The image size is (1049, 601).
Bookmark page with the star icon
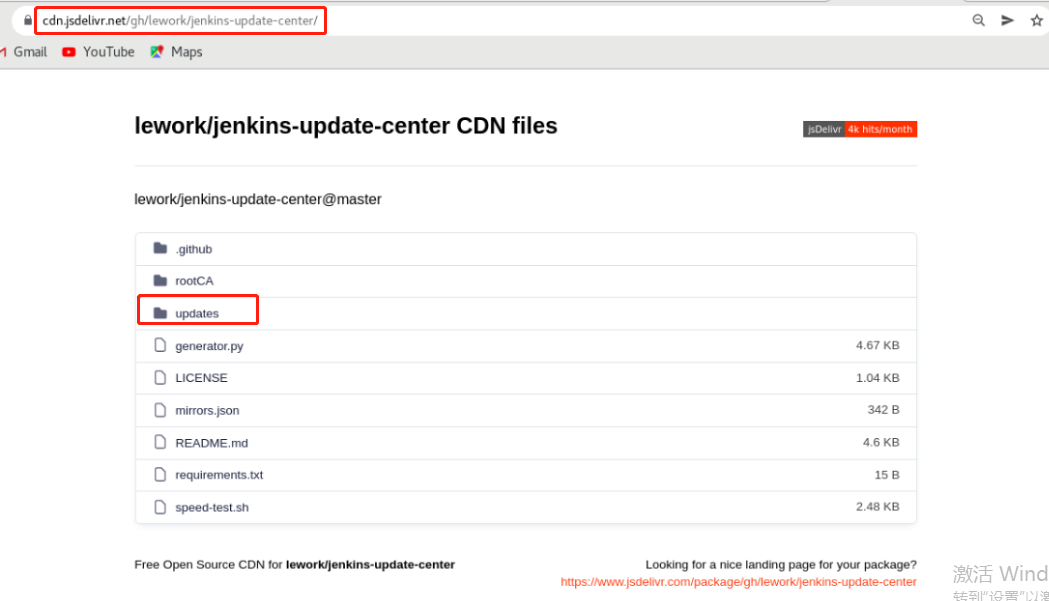pos(1036,20)
